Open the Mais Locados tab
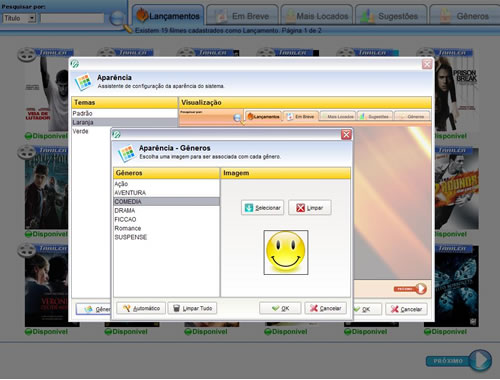500x380 pixels. tap(317, 16)
